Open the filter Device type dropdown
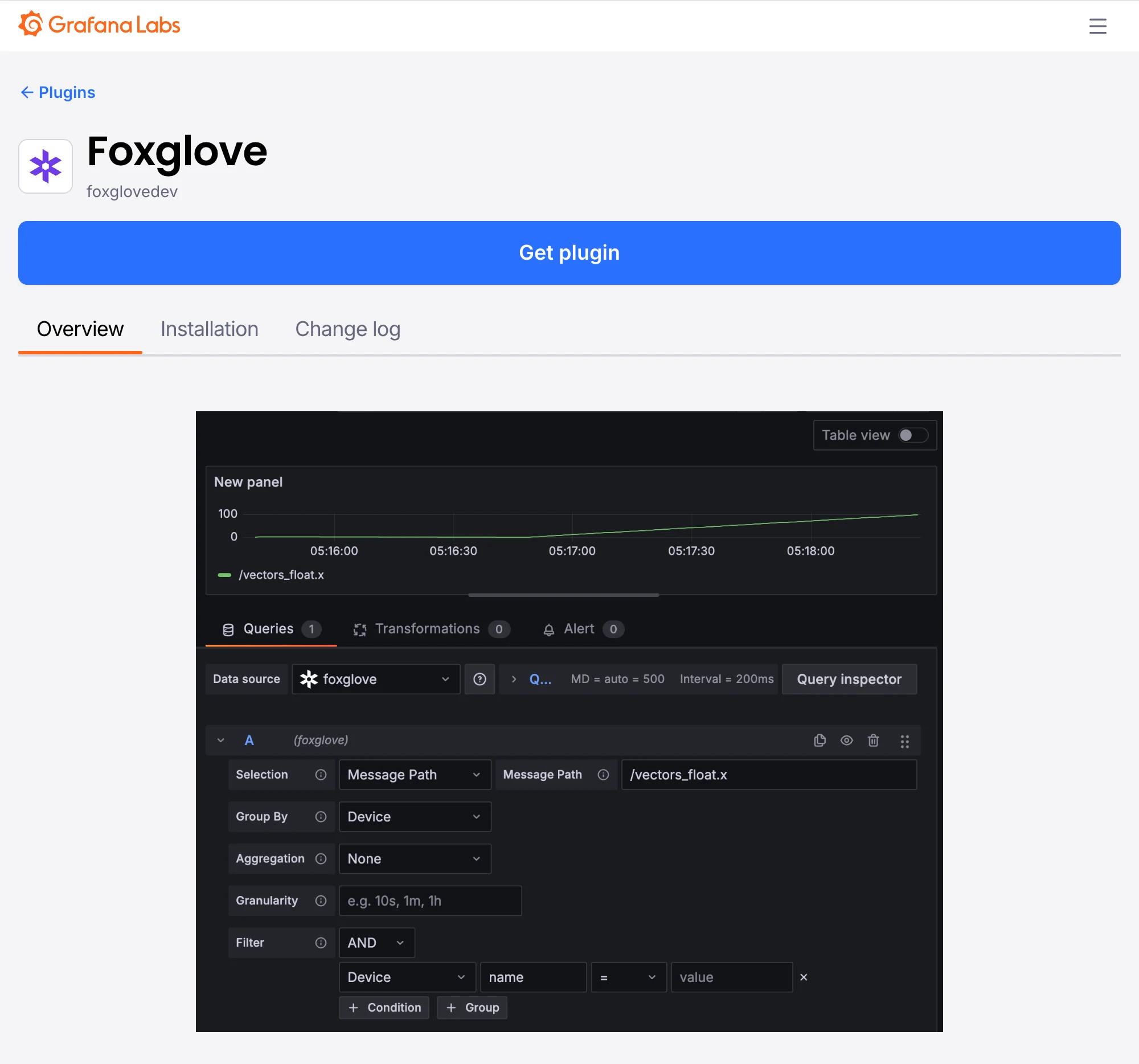Viewport: 1139px width, 1064px height. (407, 977)
